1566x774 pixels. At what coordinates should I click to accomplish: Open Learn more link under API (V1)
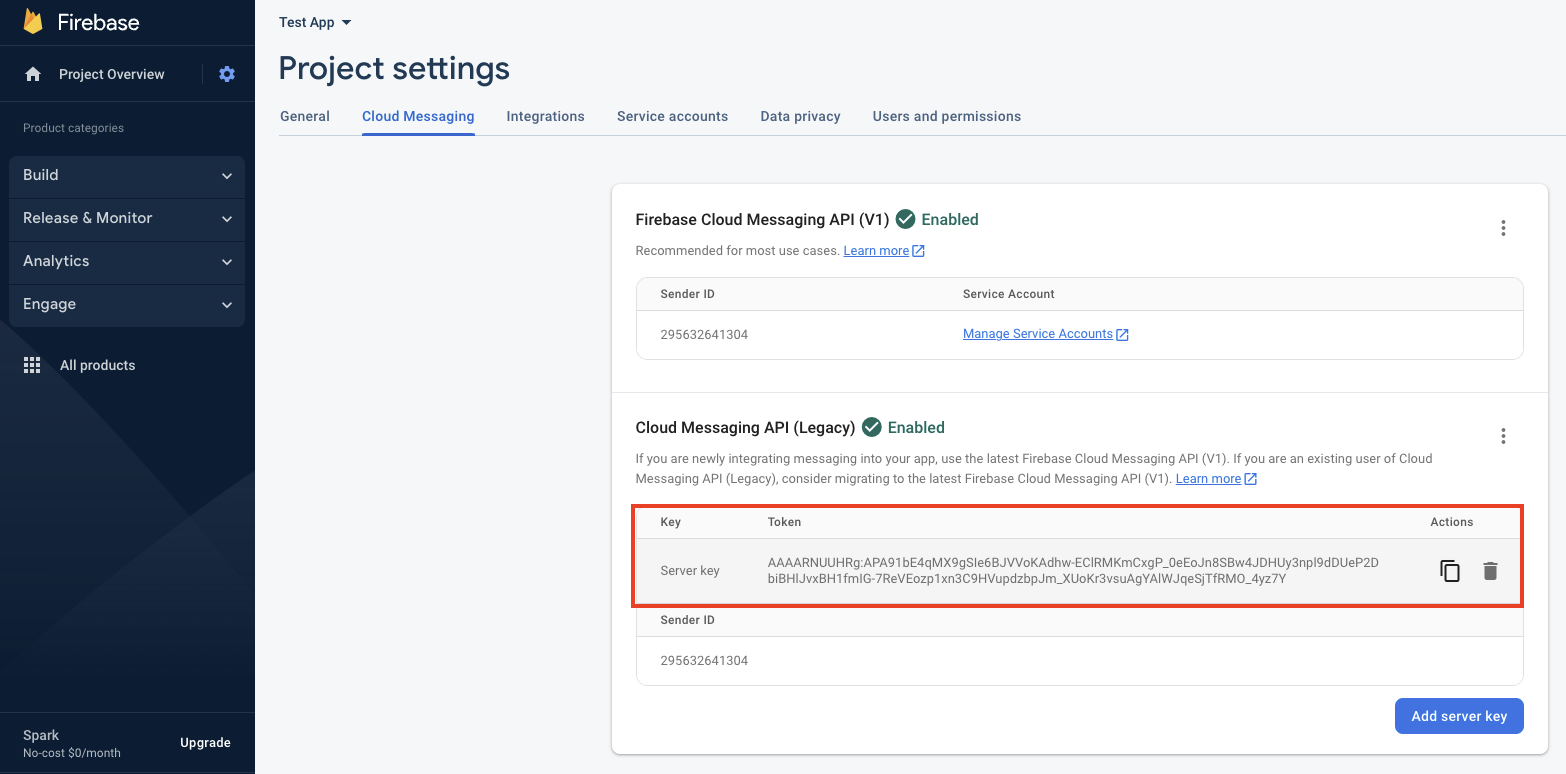[x=884, y=251]
